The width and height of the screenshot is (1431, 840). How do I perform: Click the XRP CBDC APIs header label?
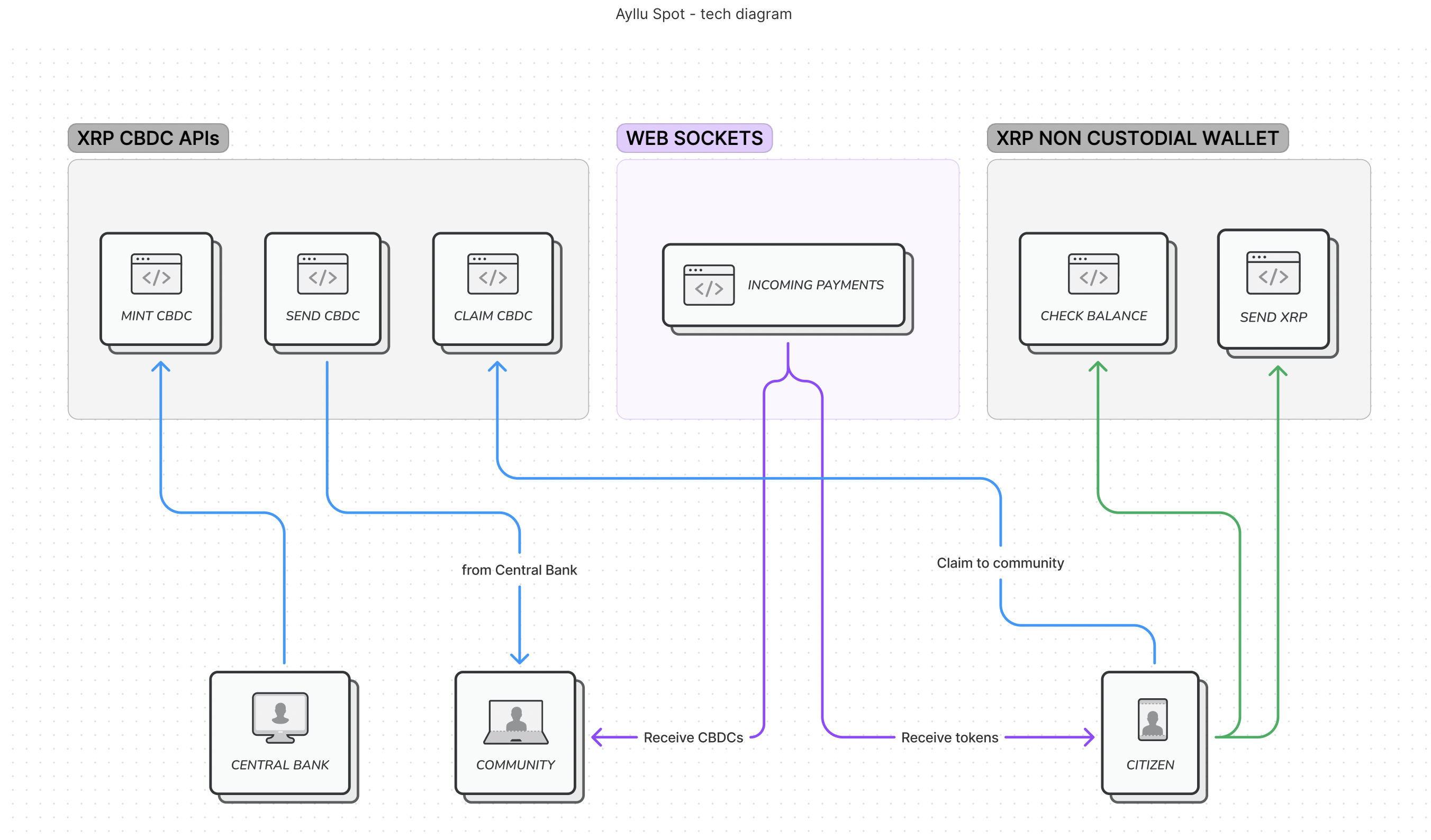(x=148, y=138)
